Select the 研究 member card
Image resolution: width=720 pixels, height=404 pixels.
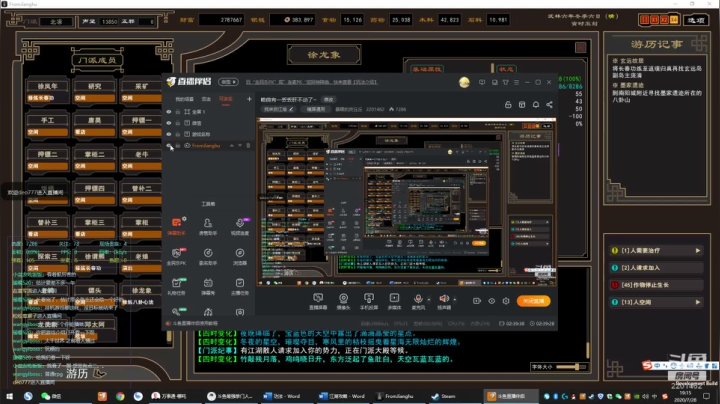[x=94, y=91]
